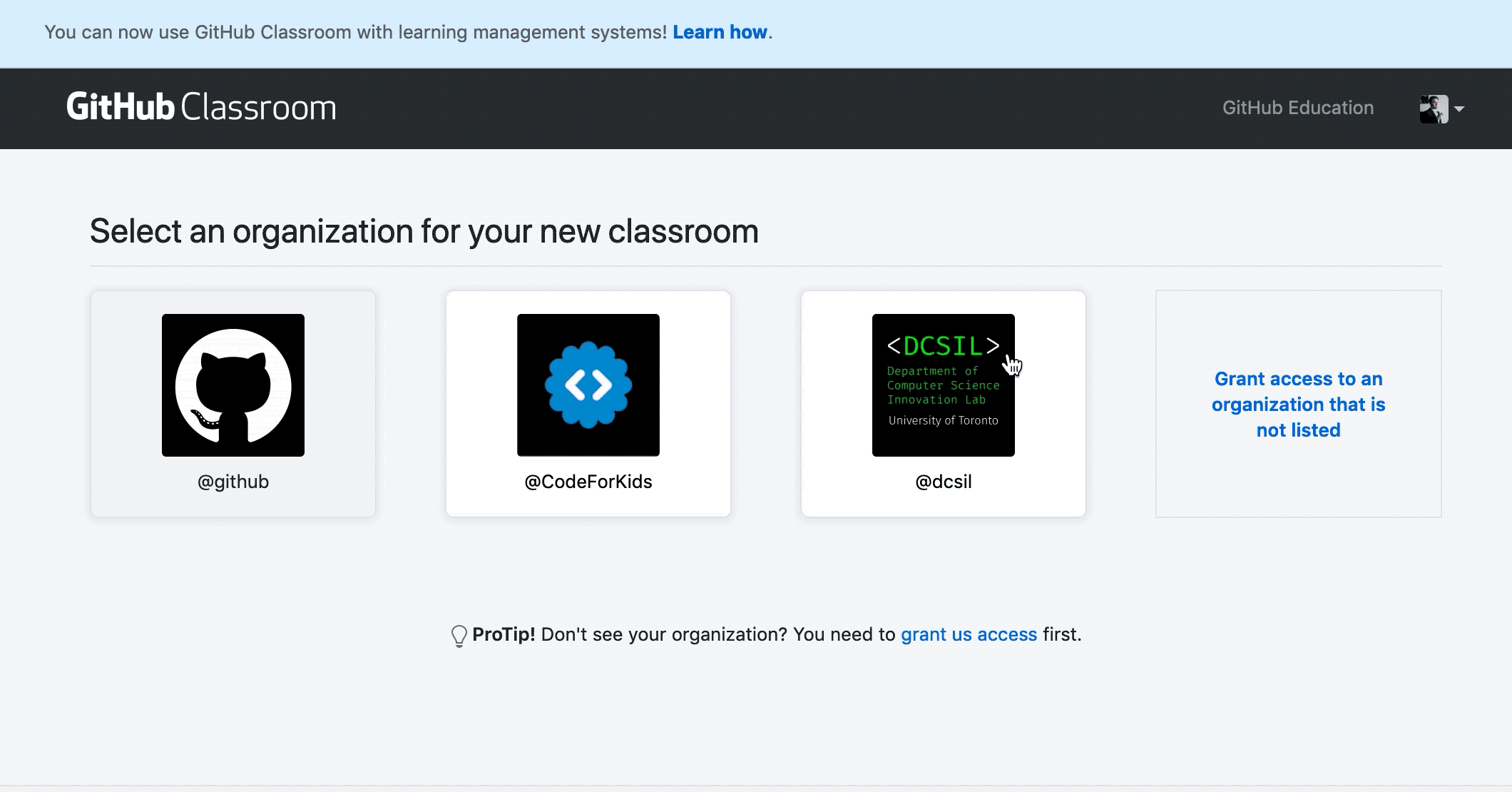
Task: Select the @github organization card
Action: (233, 403)
